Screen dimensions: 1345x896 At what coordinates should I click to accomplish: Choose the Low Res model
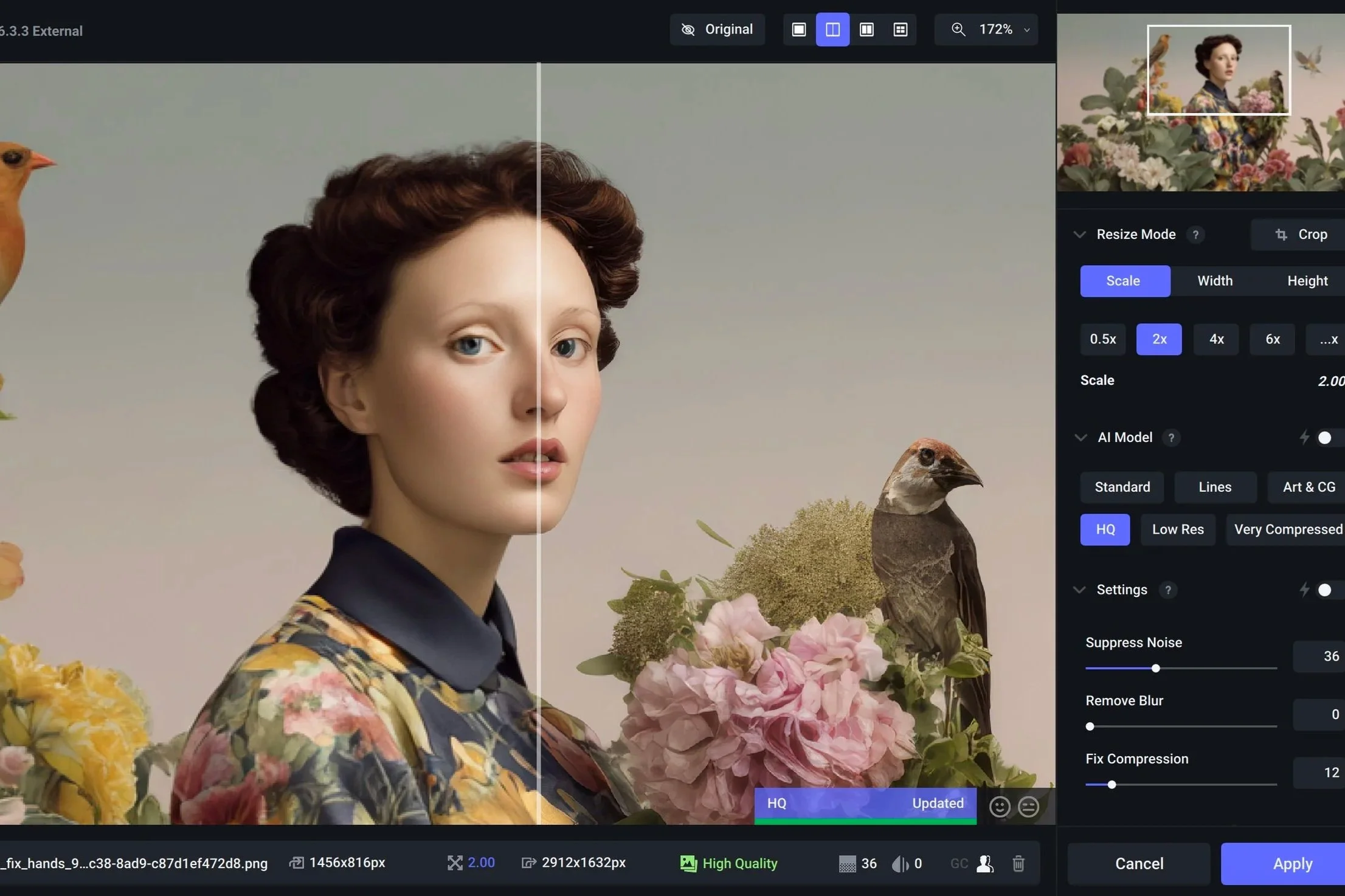[1178, 529]
